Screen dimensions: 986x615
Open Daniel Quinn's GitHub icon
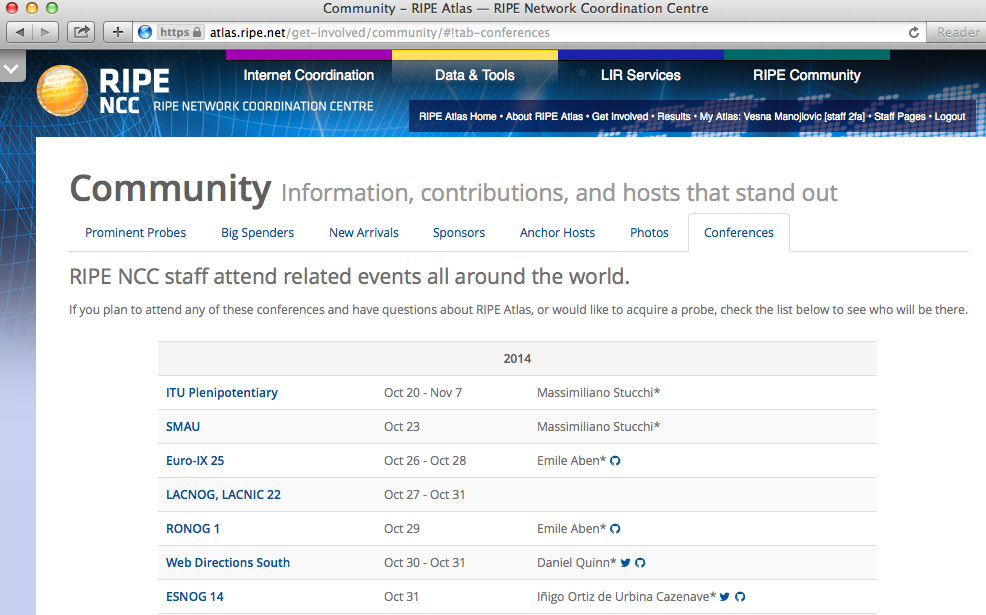point(640,563)
